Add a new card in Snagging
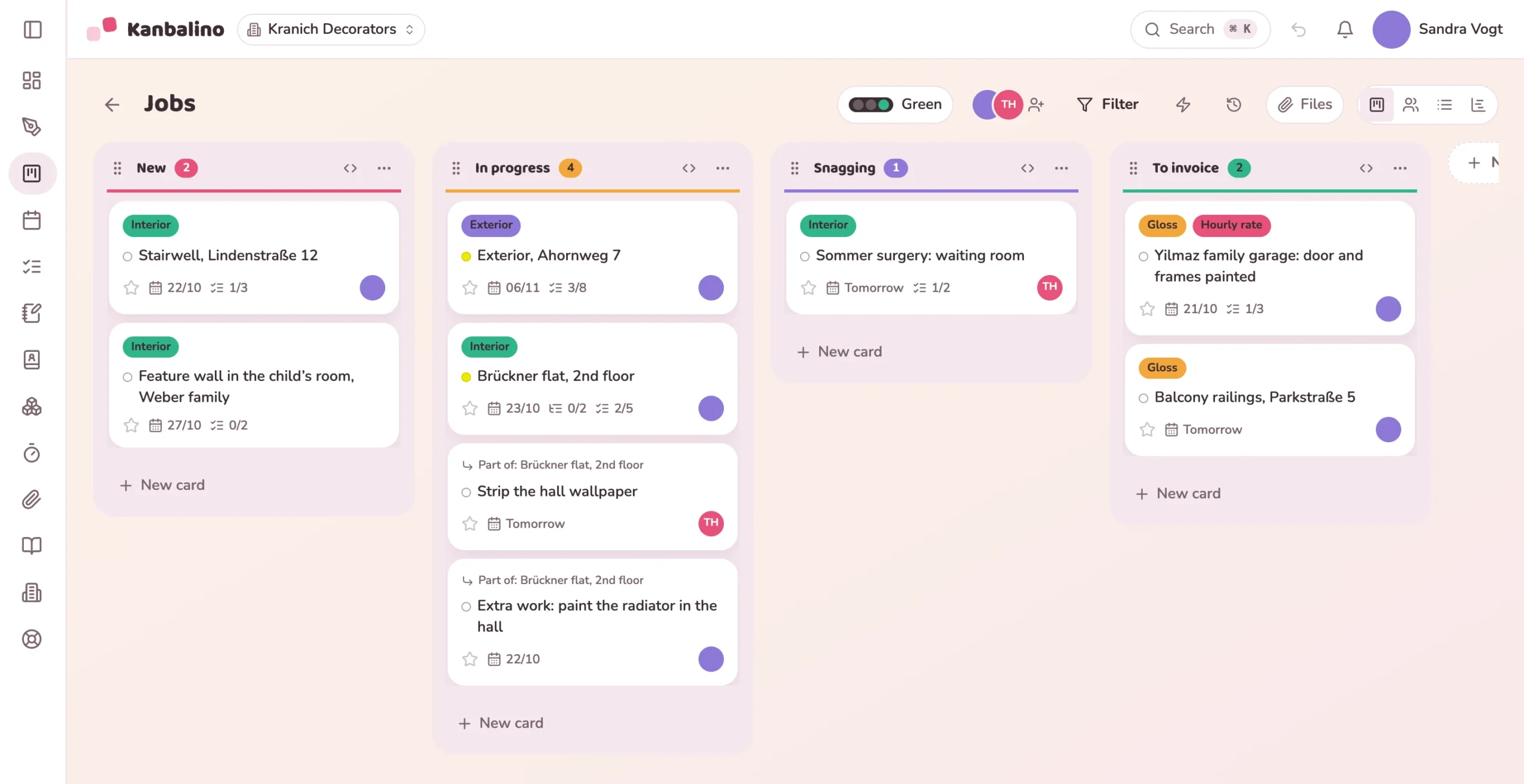The width and height of the screenshot is (1524, 784). point(839,352)
